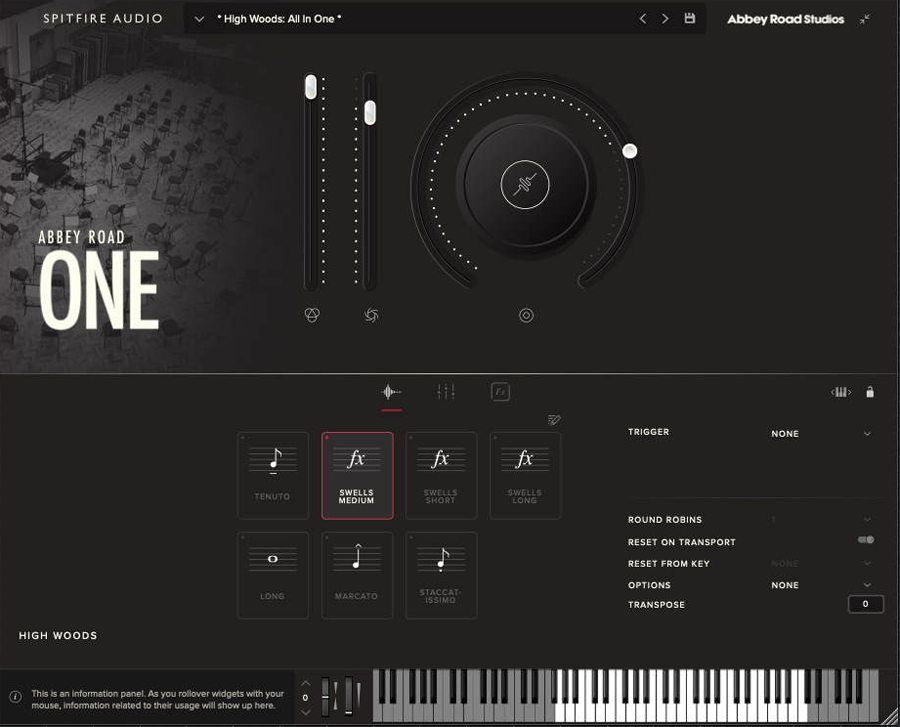900x727 pixels.
Task: Click the expression icon below the first slider
Action: click(312, 314)
